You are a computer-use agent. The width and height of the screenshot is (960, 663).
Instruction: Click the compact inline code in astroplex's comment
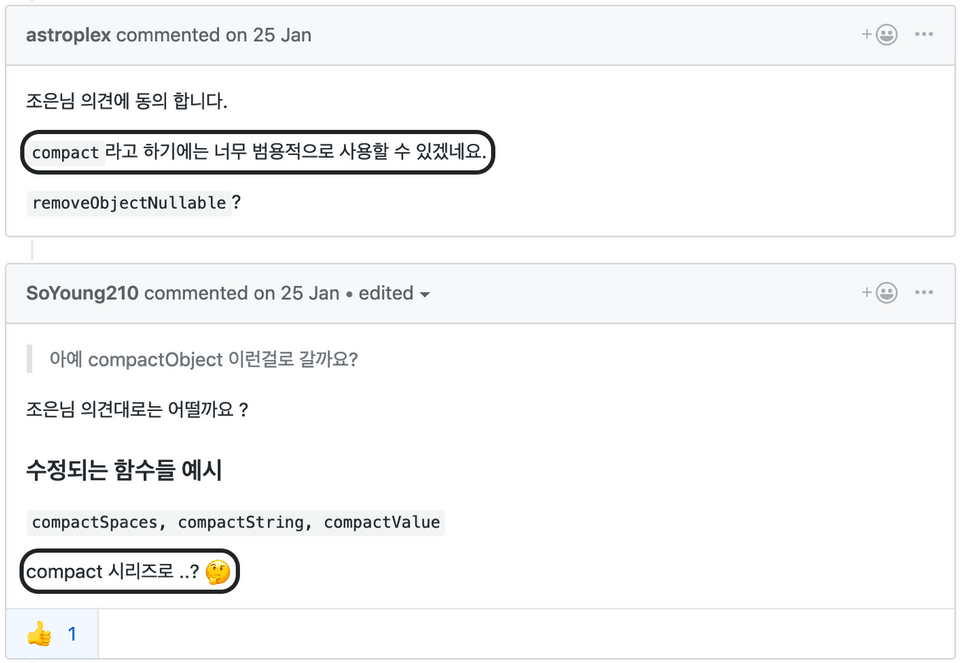point(65,153)
